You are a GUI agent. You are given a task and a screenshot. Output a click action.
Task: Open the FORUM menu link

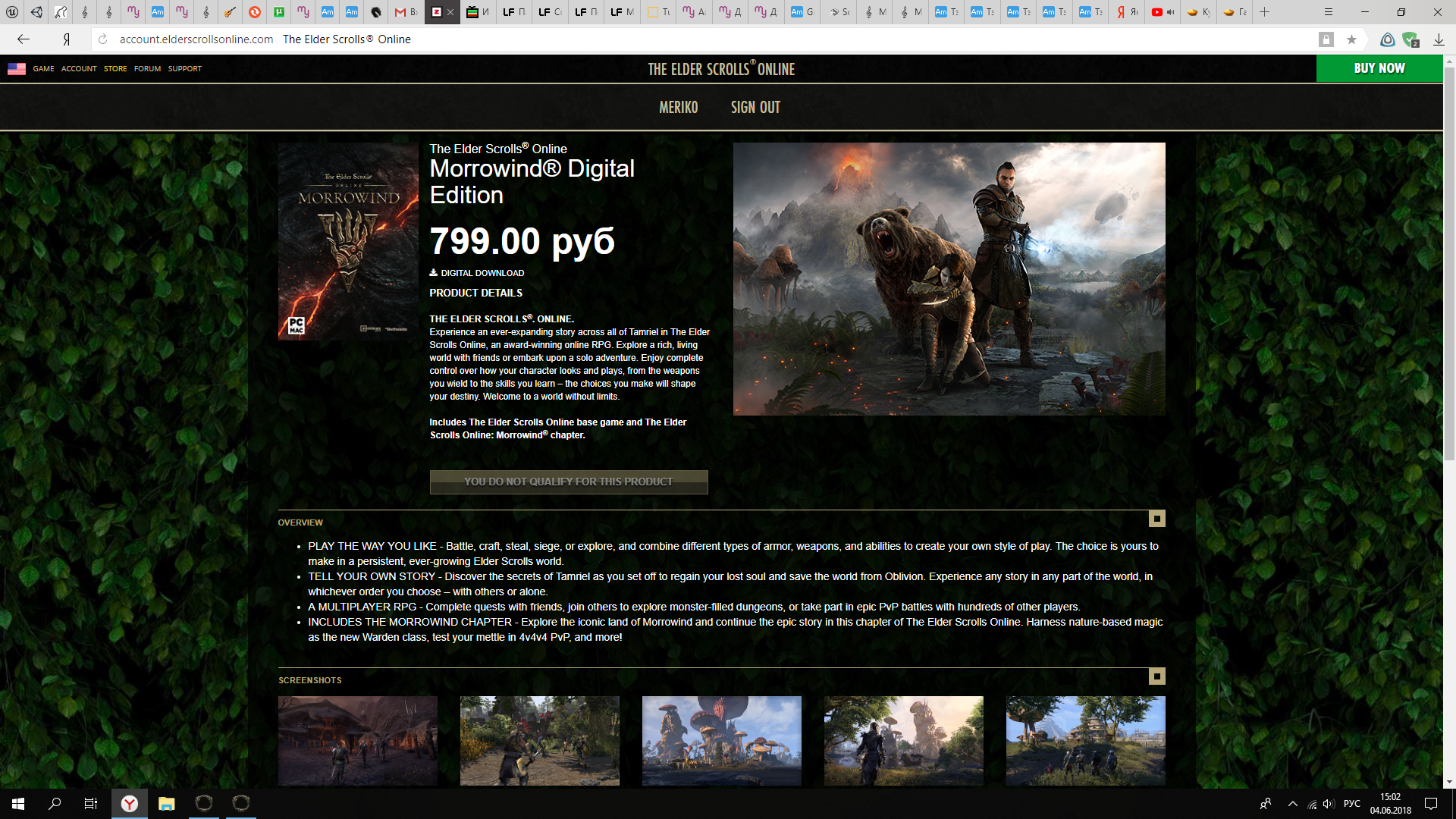click(147, 69)
